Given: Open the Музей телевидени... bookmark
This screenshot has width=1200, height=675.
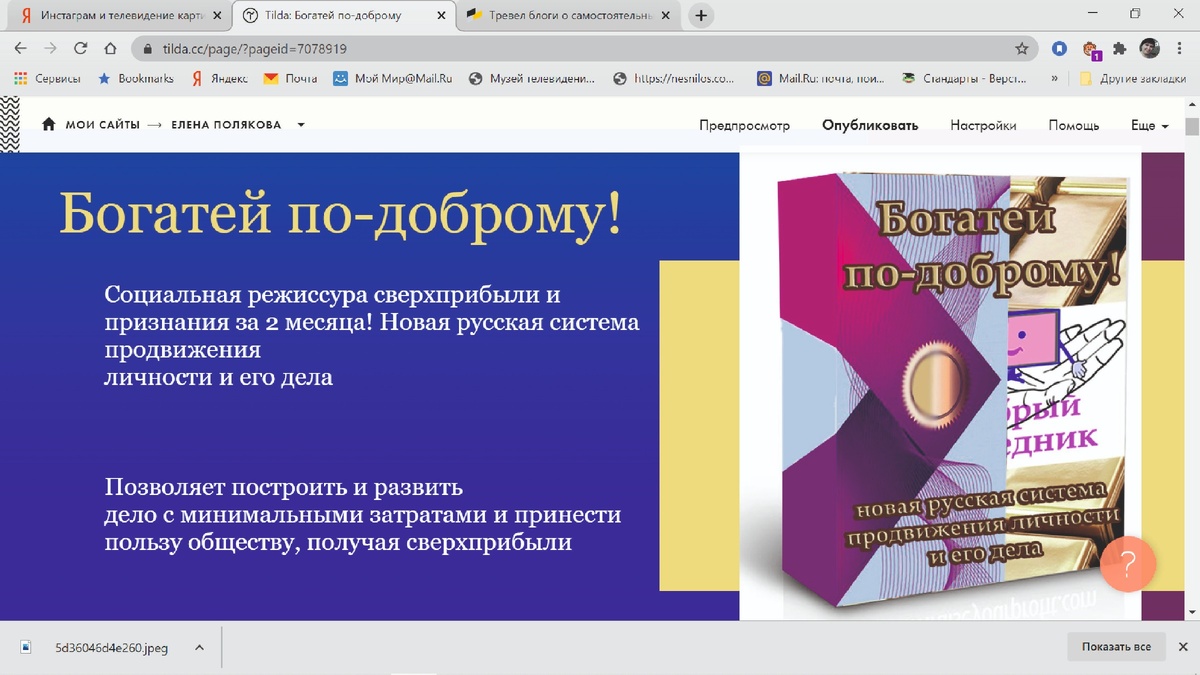Looking at the screenshot, I should pos(531,79).
